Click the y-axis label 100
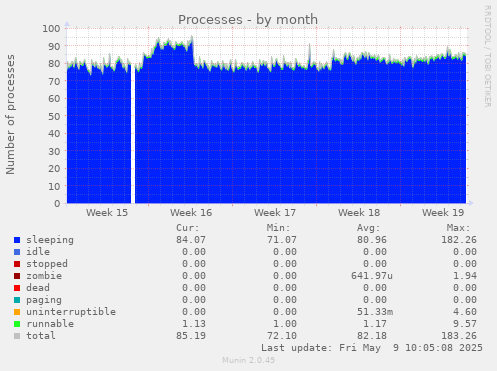Image resolution: width=497 pixels, height=371 pixels. point(51,28)
